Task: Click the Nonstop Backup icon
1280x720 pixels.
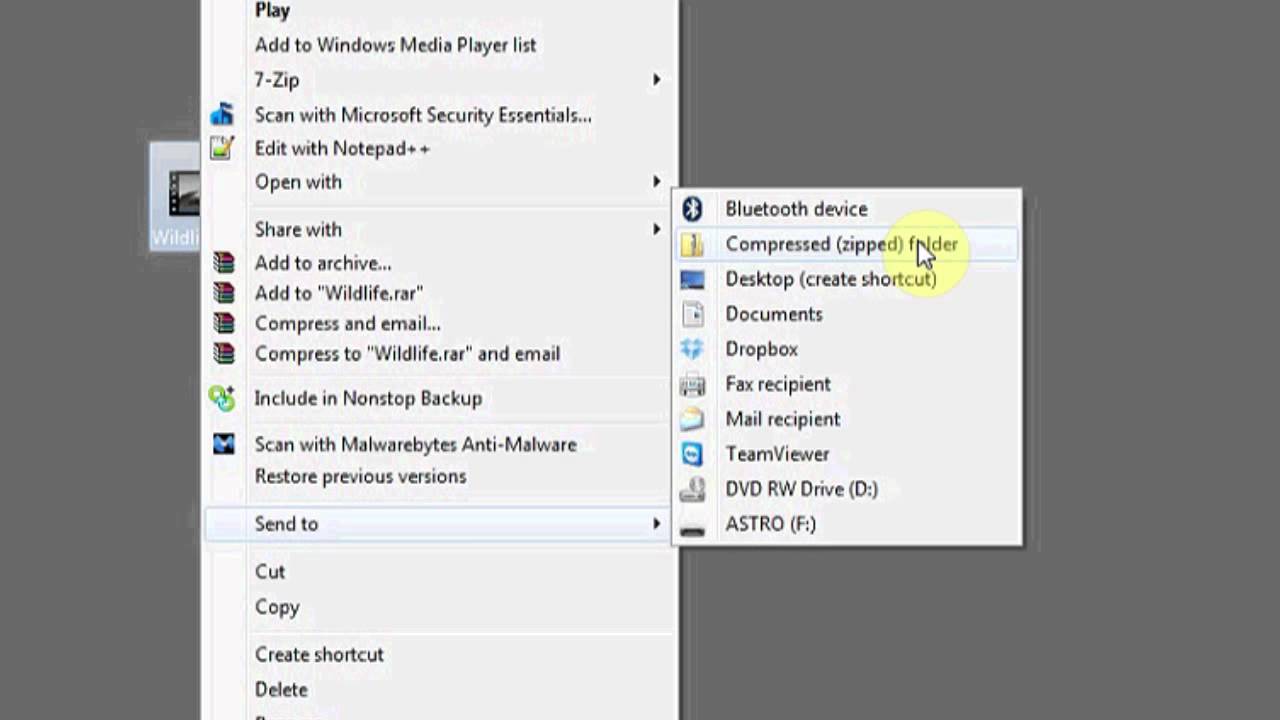Action: click(222, 398)
